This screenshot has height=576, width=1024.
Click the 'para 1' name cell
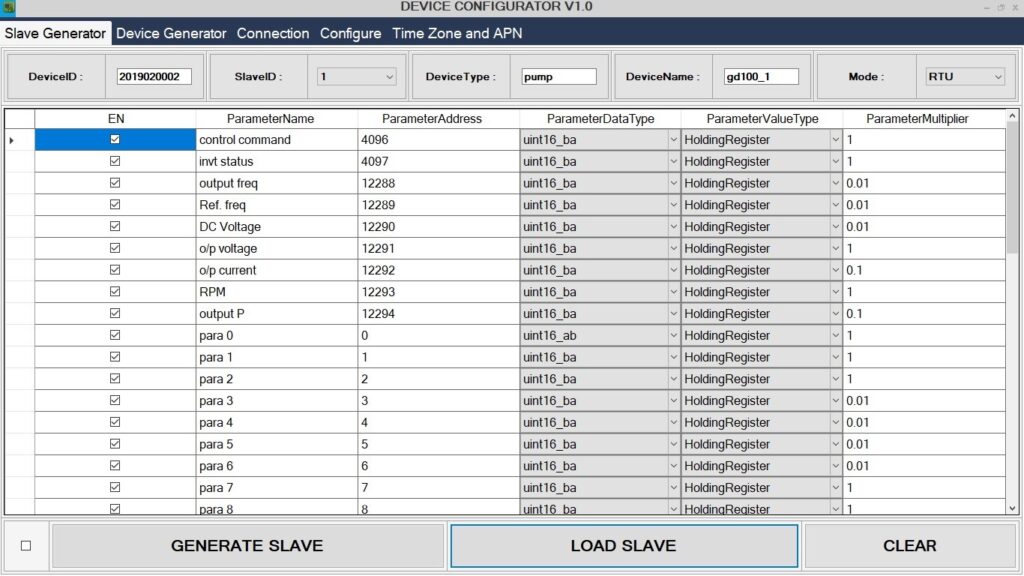tap(276, 357)
